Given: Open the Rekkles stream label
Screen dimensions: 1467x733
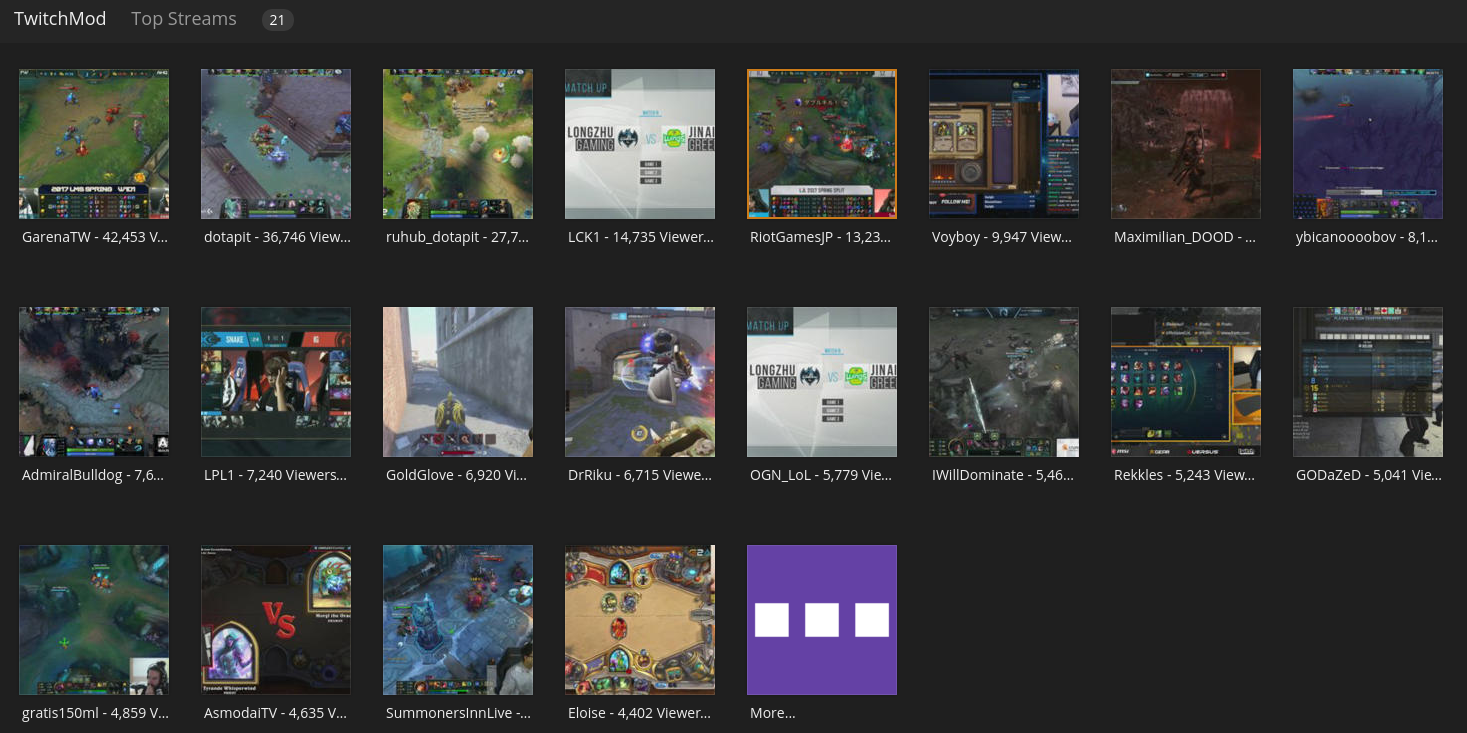Looking at the screenshot, I should coord(1184,475).
